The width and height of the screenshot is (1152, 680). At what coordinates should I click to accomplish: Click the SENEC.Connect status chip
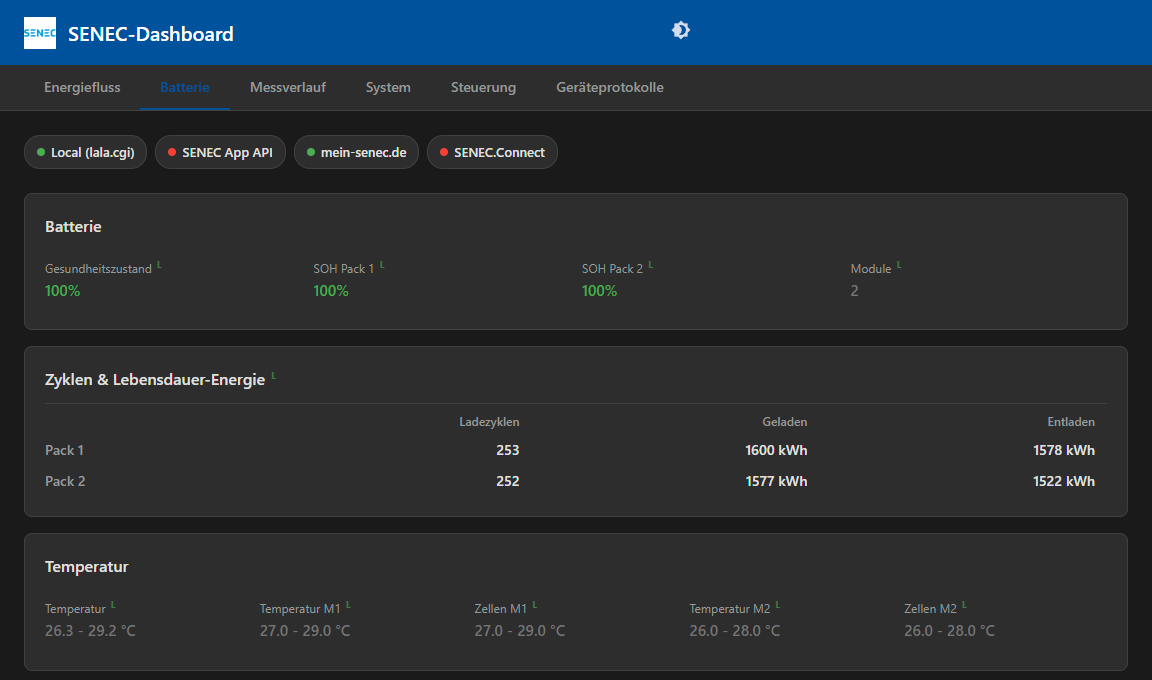(492, 152)
